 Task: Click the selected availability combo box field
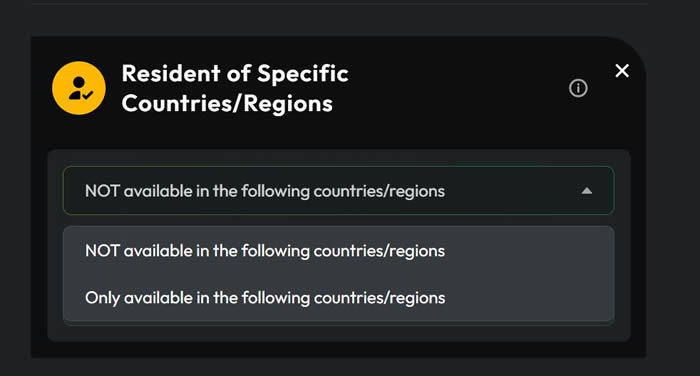coord(338,191)
